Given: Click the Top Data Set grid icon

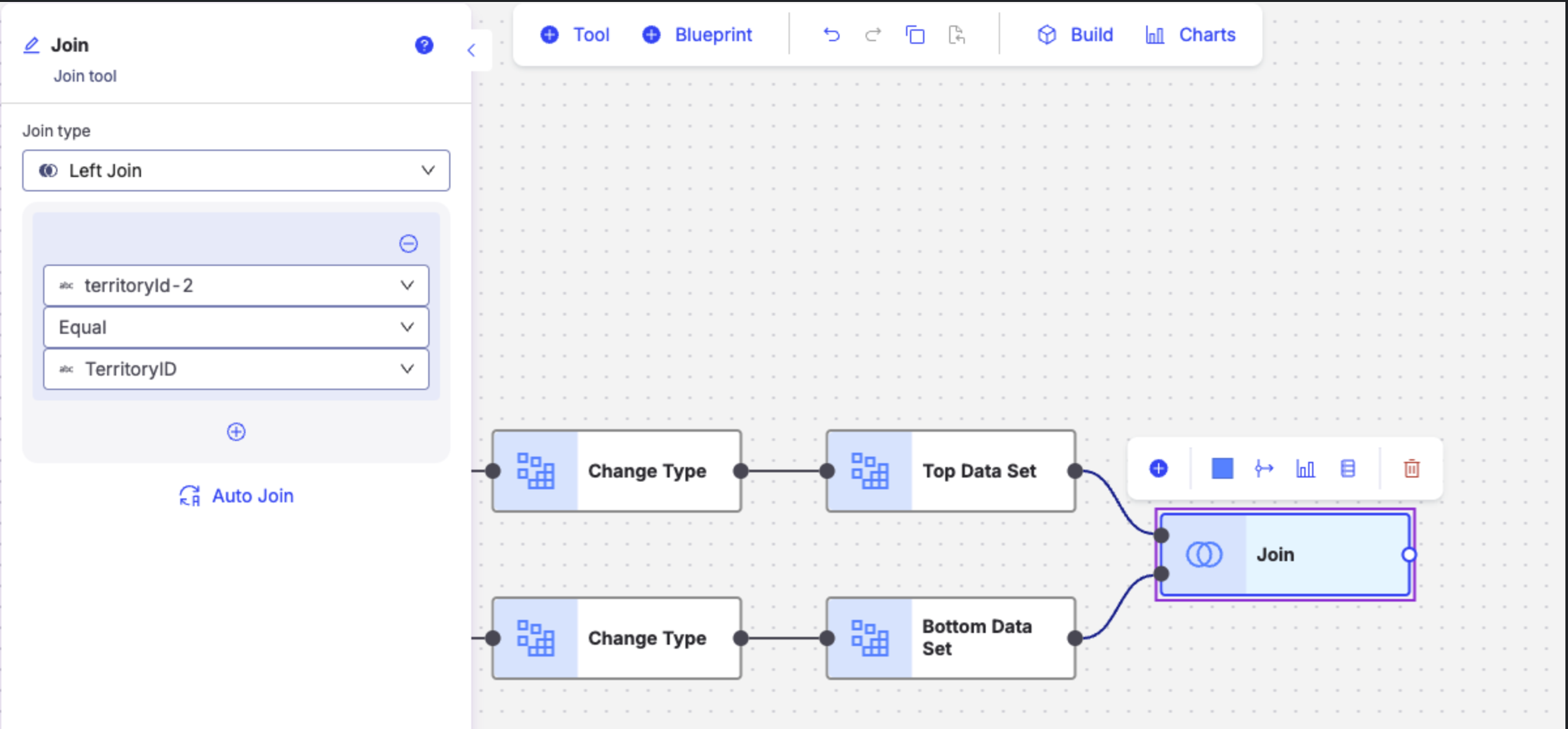Looking at the screenshot, I should [x=870, y=471].
